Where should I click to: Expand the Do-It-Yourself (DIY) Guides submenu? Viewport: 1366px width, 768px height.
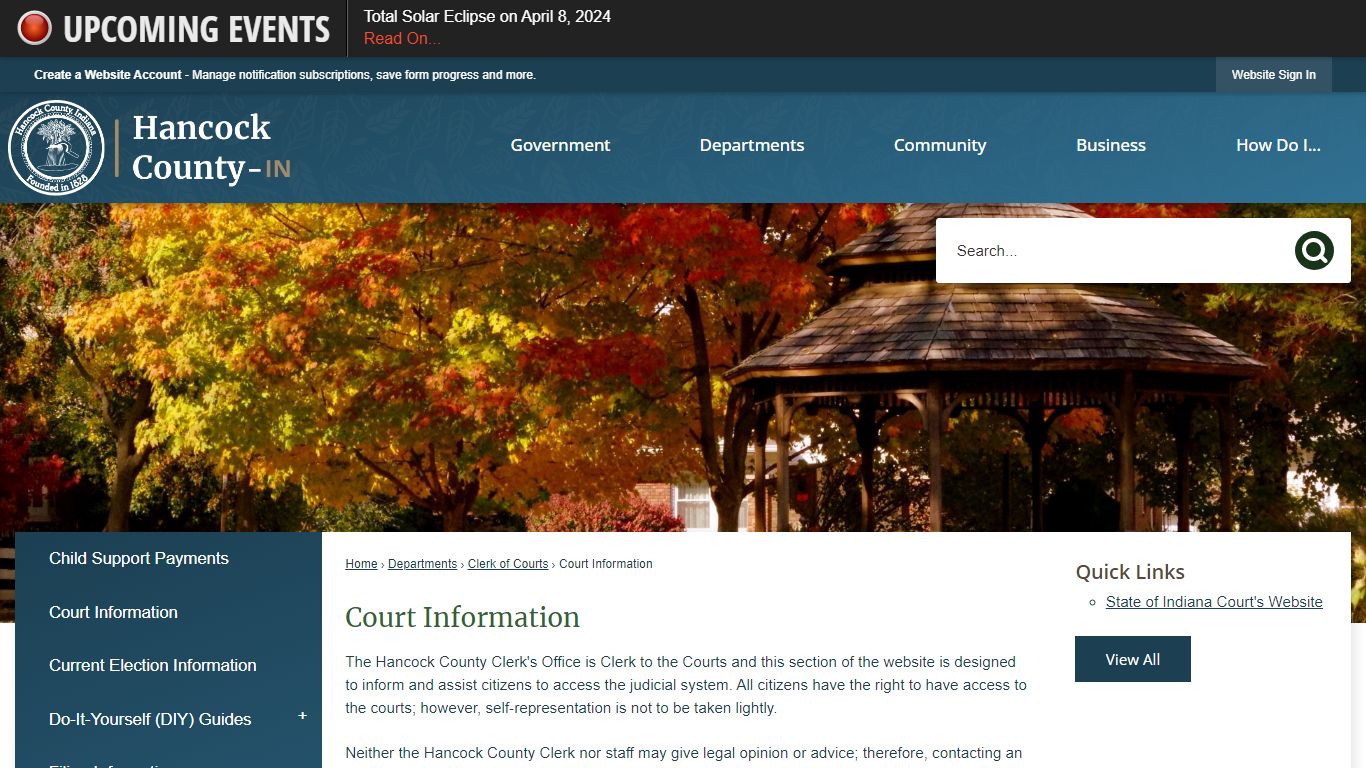[302, 716]
